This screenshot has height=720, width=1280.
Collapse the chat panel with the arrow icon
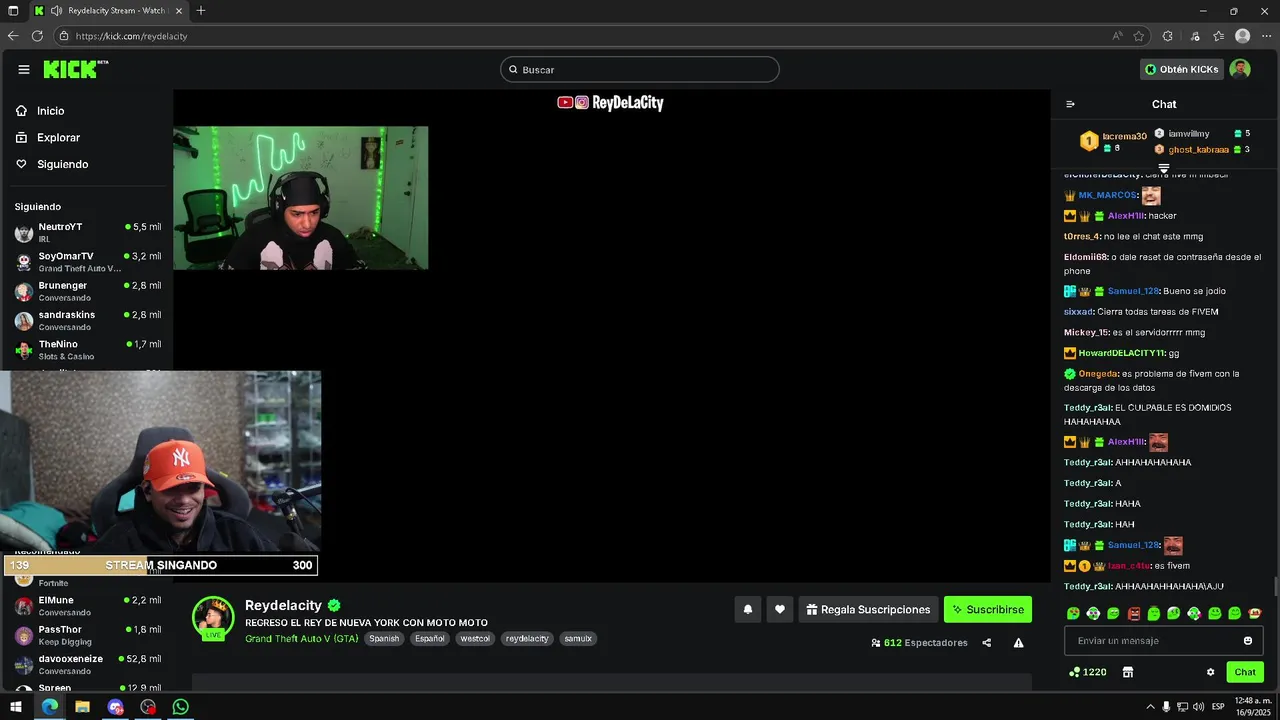tap(1070, 104)
